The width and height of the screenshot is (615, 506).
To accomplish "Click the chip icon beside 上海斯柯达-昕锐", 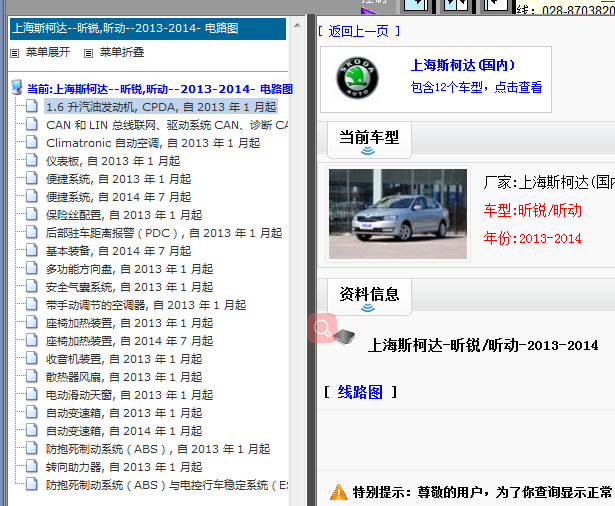I will [x=345, y=337].
